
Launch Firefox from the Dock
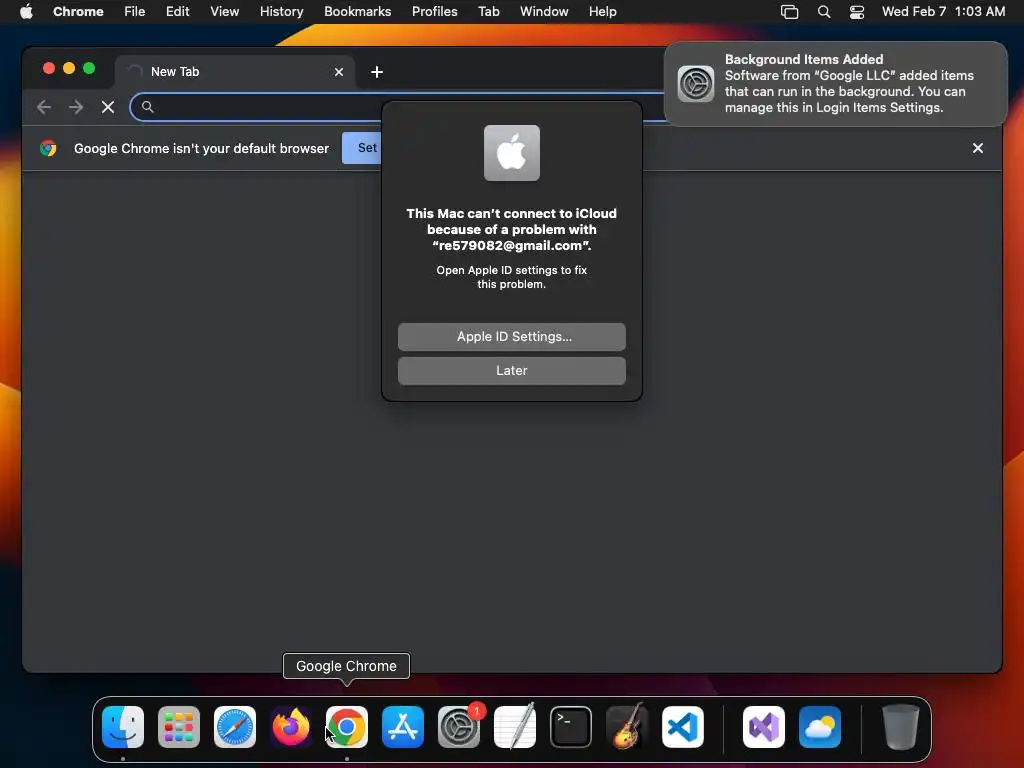291,727
